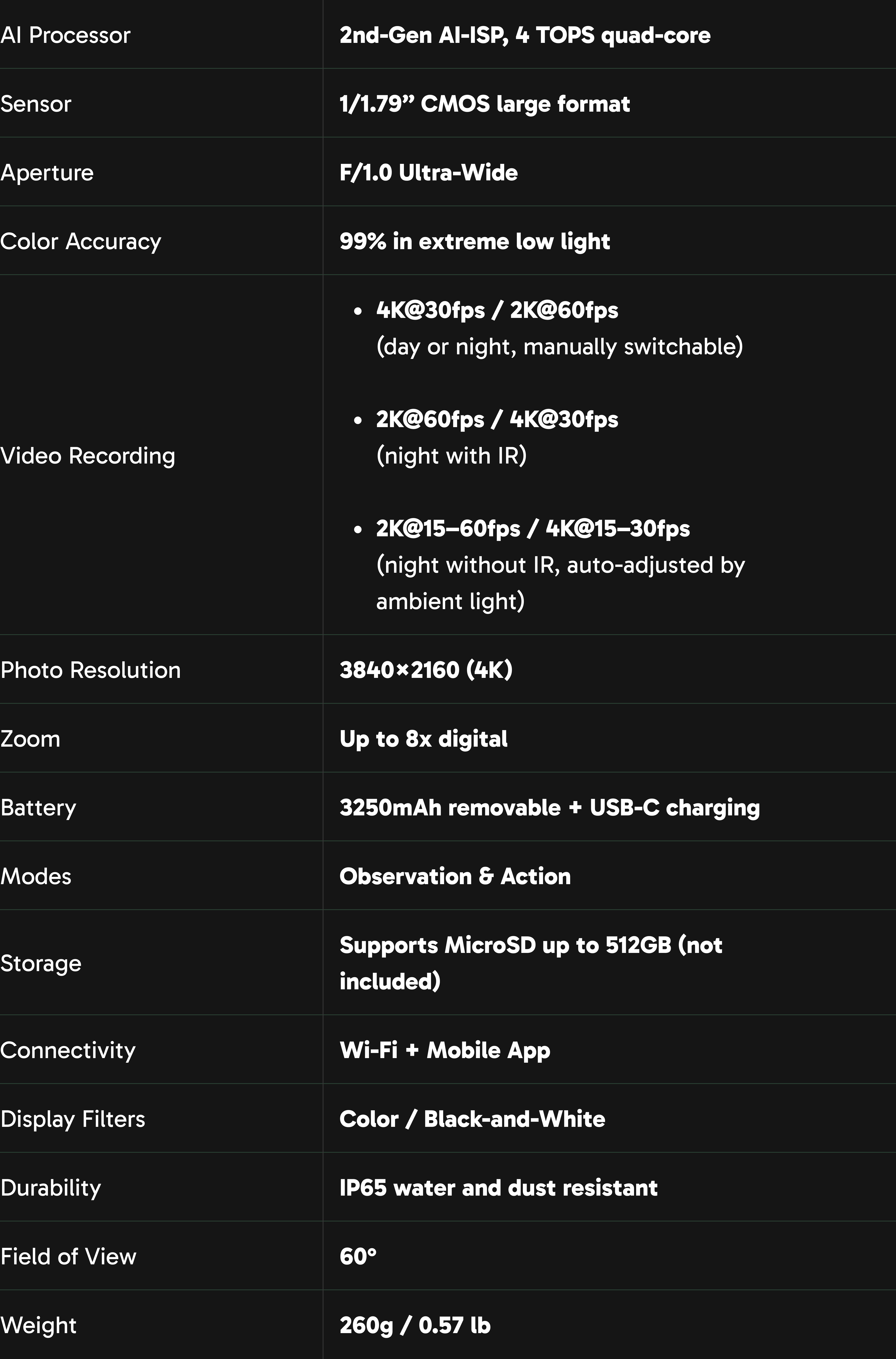Click the Color Accuracy label

(81, 241)
